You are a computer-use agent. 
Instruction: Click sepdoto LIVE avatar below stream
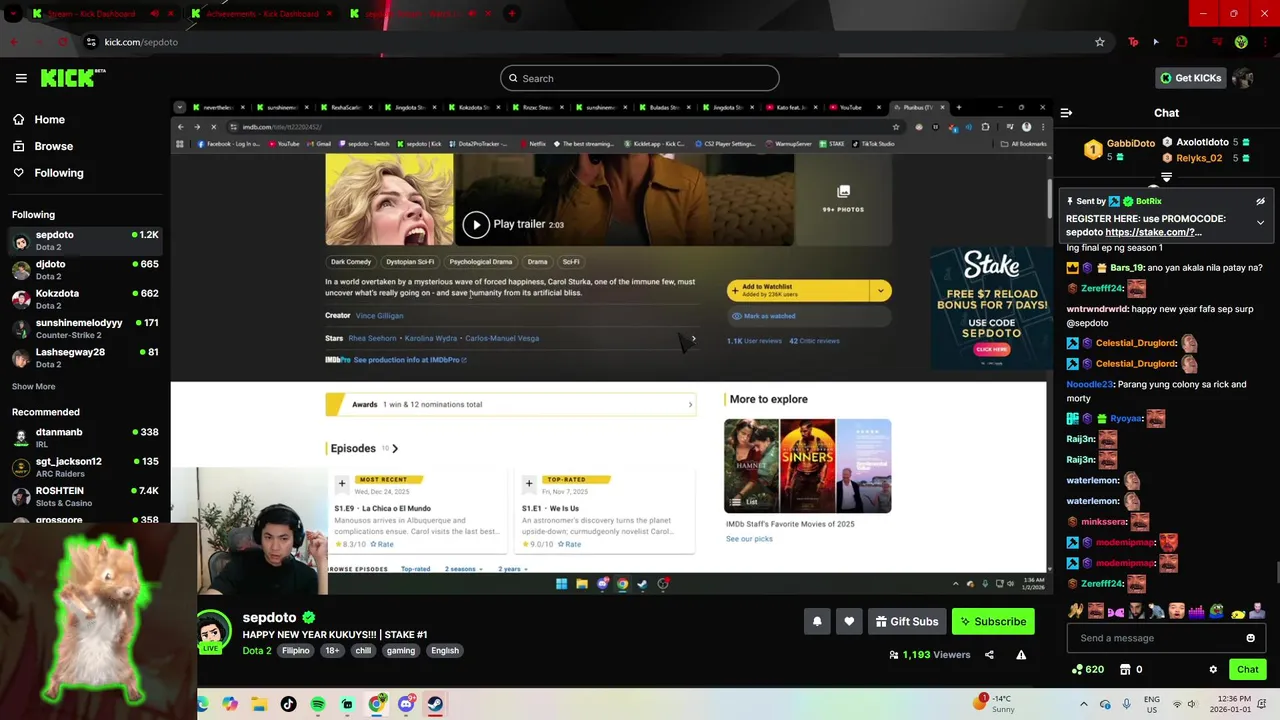tap(213, 634)
